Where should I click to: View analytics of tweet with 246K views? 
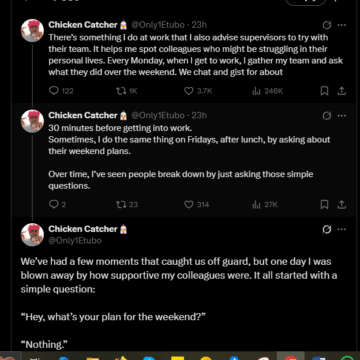[267, 91]
